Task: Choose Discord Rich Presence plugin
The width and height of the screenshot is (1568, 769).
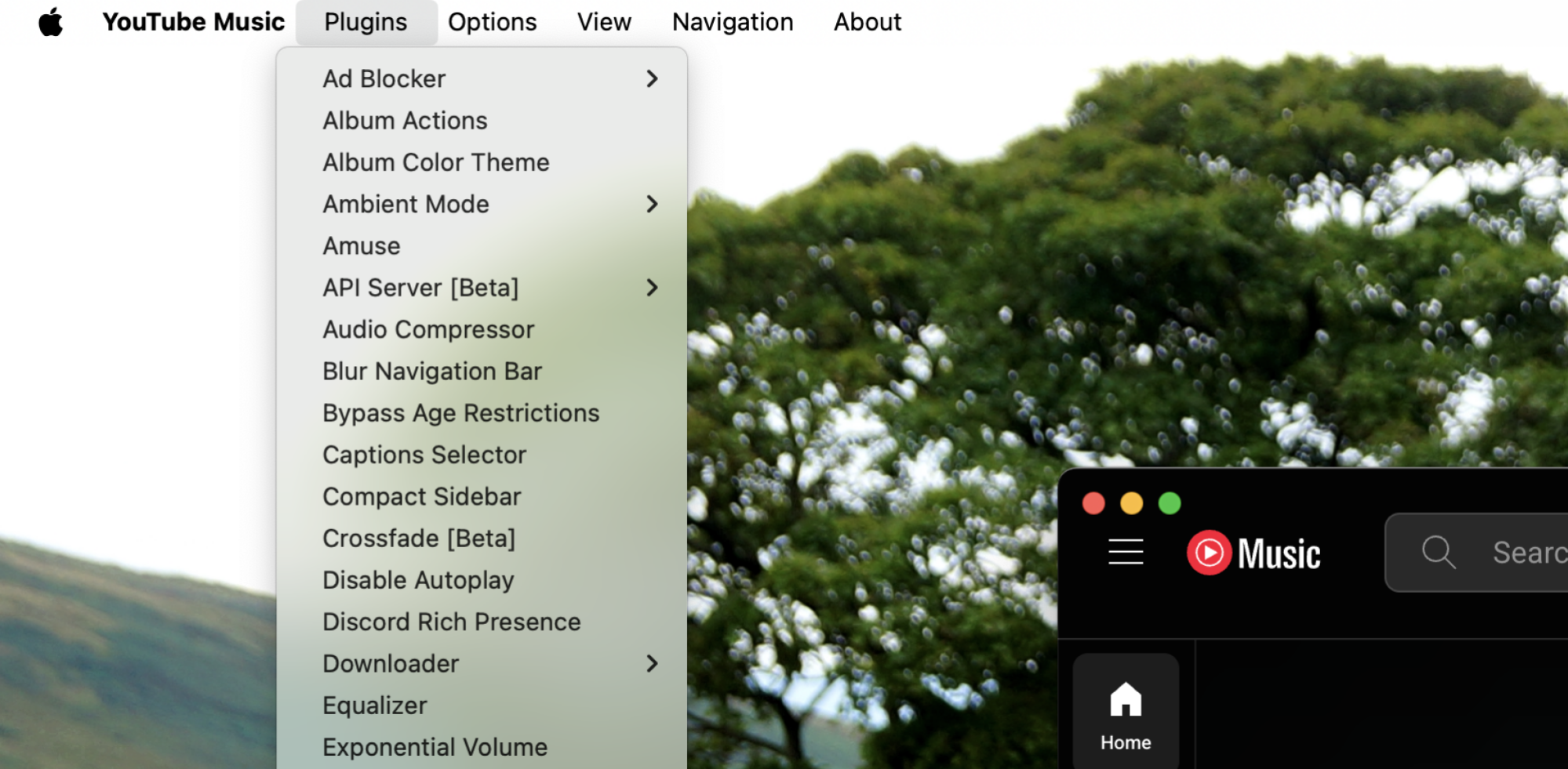Action: 482,622
